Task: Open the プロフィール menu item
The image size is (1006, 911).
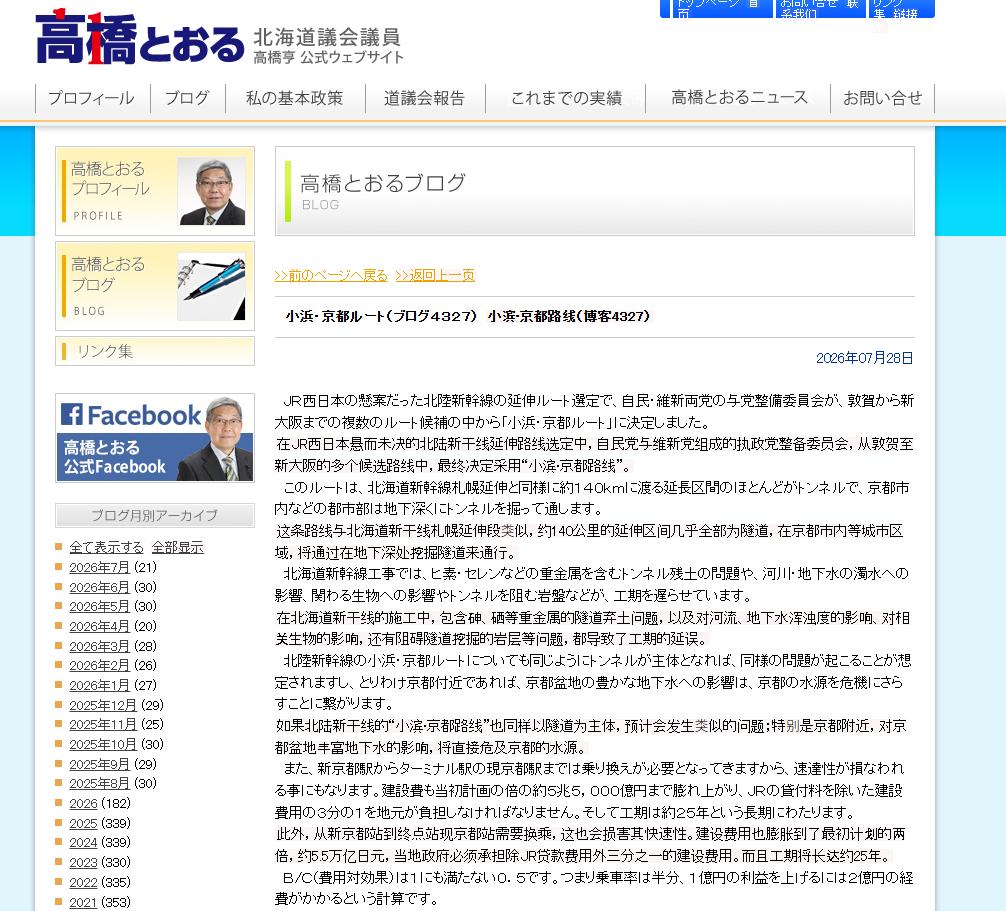Action: pos(92,98)
